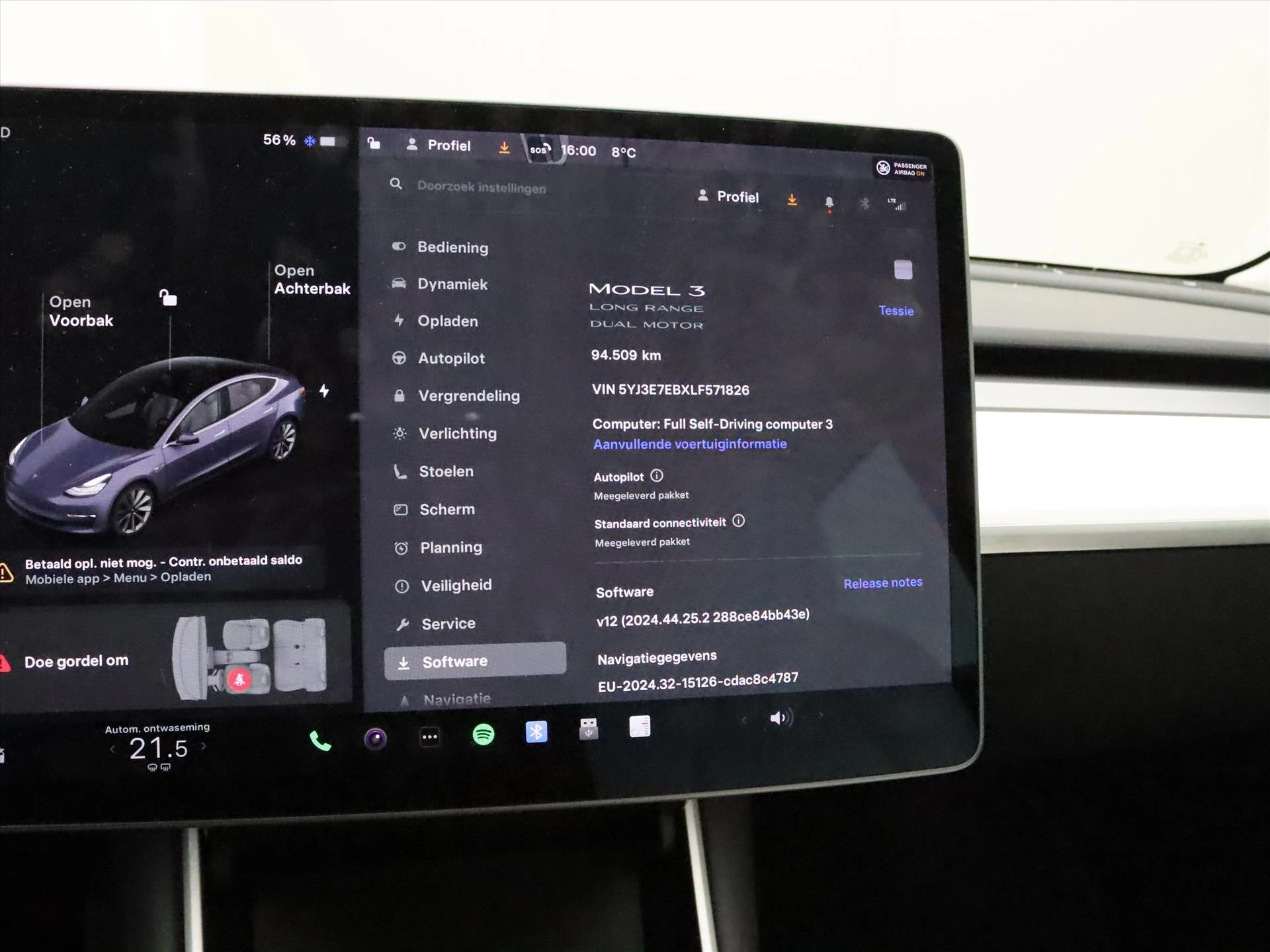The height and width of the screenshot is (952, 1270).
Task: Expand Standaard connectiviteit info tooltip
Action: tap(746, 521)
